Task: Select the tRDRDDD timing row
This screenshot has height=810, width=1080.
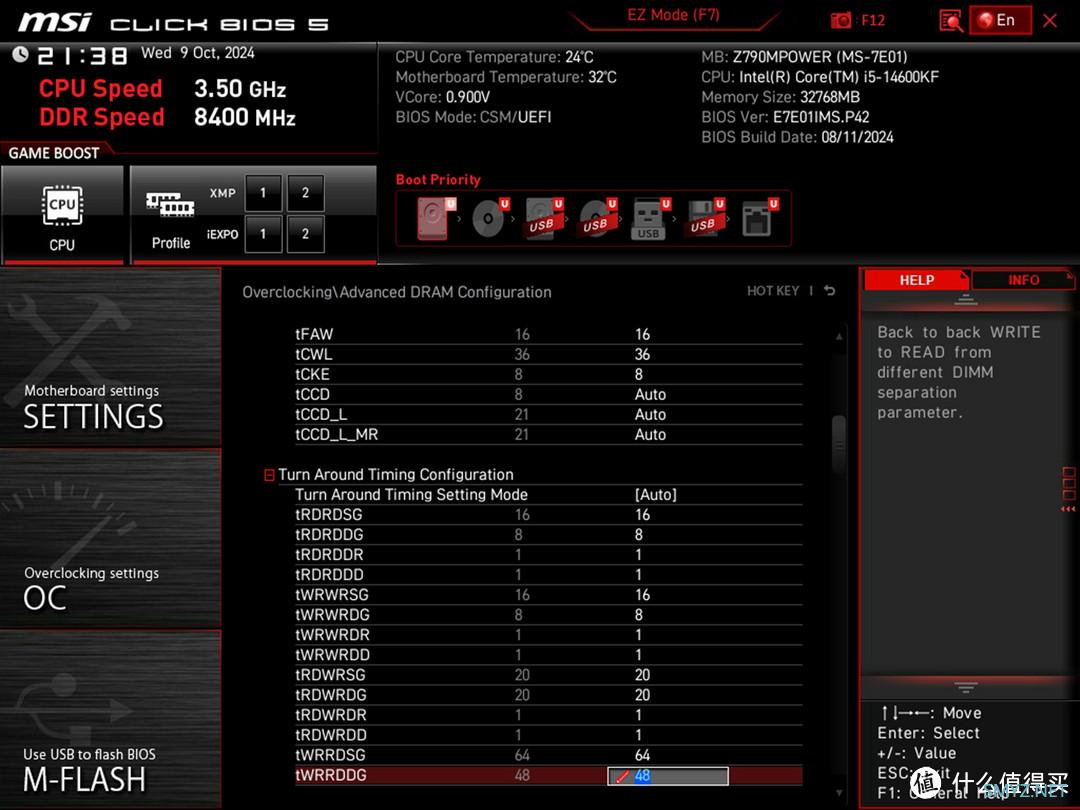Action: coord(548,574)
